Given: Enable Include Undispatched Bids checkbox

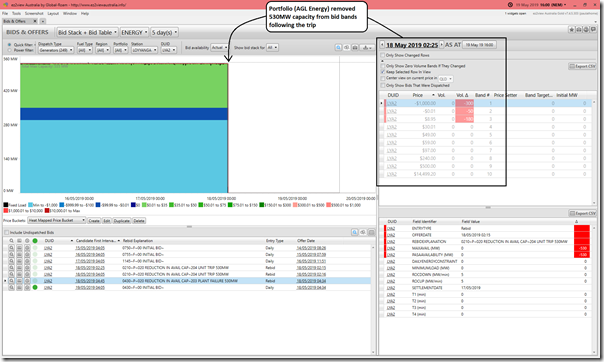Looking at the screenshot, I should (7, 233).
